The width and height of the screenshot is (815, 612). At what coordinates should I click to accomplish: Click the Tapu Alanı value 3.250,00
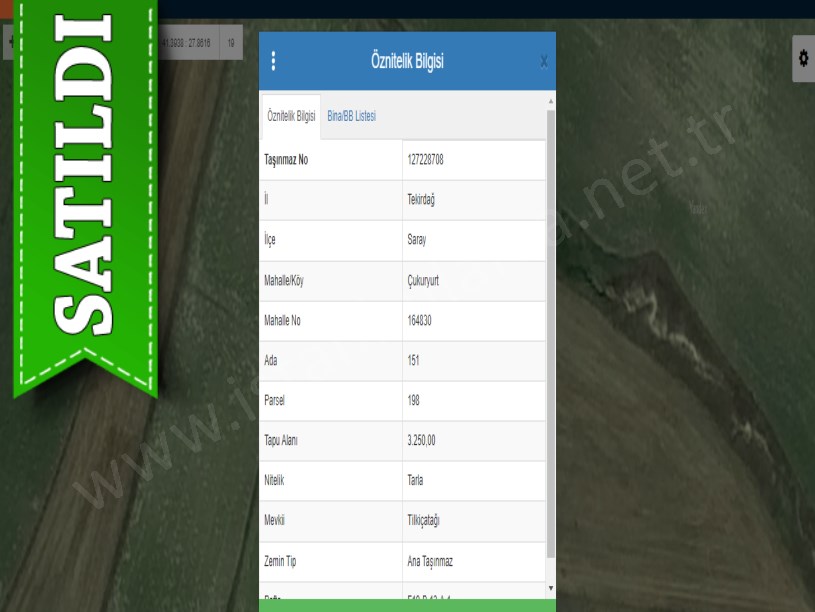coord(422,441)
